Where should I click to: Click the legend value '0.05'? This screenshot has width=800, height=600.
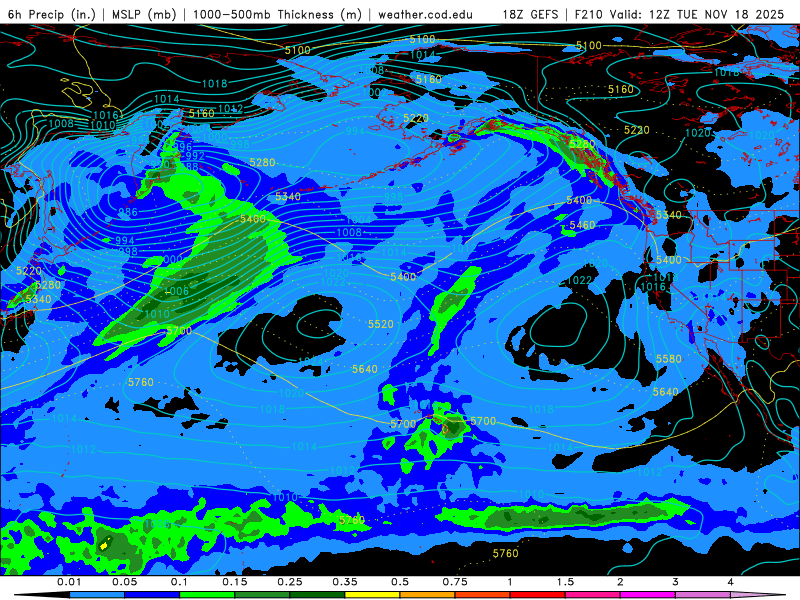click(124, 582)
